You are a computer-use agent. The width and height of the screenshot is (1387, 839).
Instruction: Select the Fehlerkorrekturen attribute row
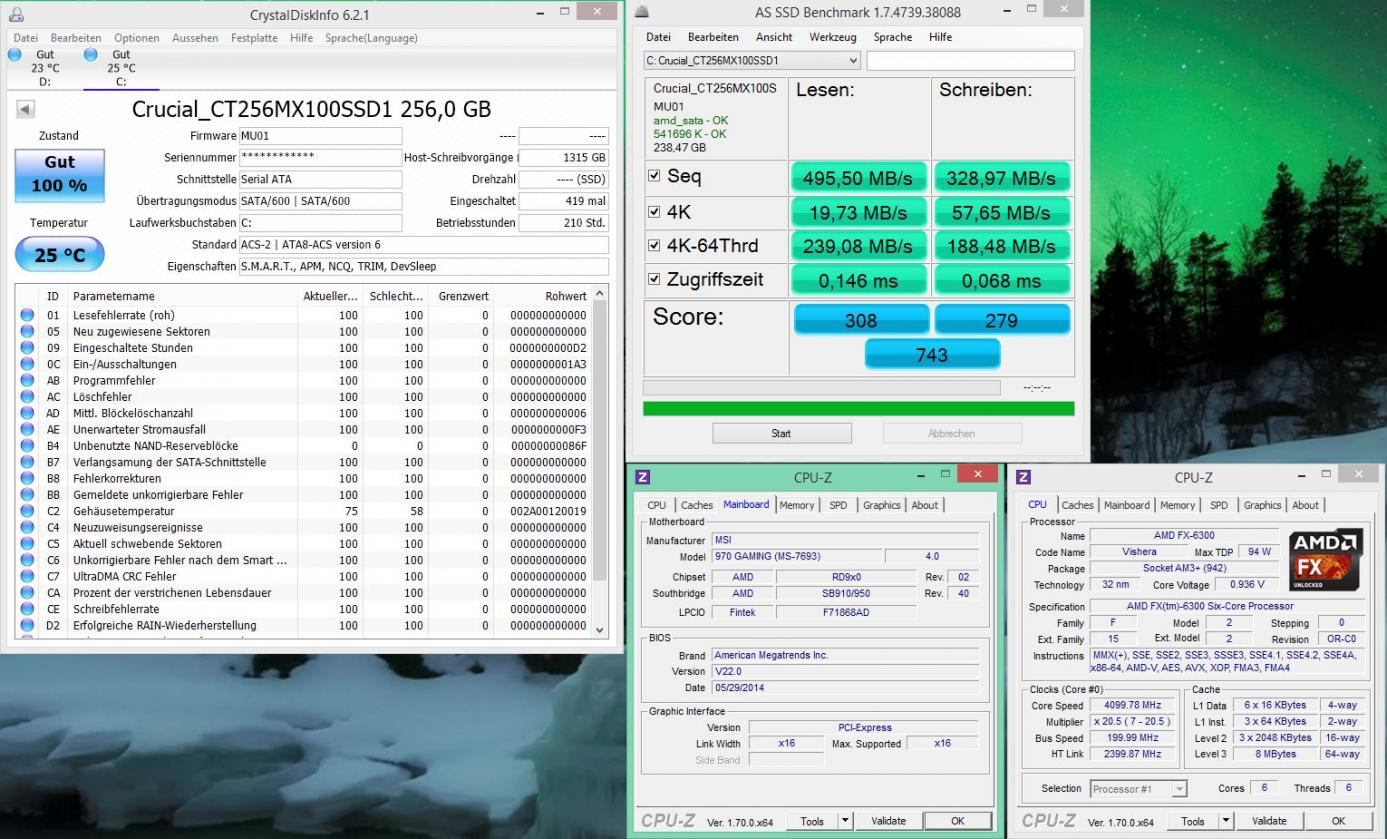304,478
